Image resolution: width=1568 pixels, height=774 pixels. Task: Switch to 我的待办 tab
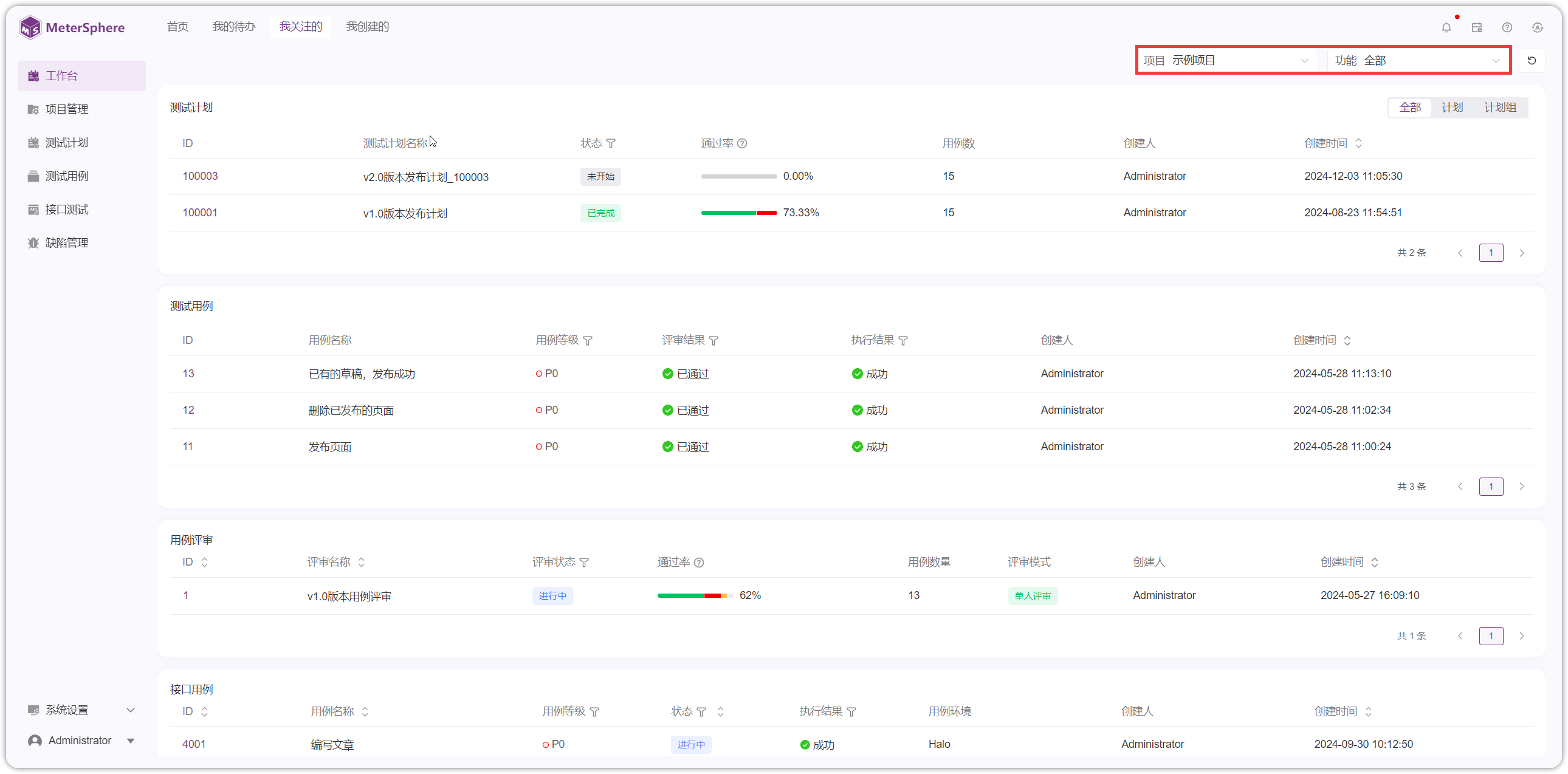[x=234, y=27]
